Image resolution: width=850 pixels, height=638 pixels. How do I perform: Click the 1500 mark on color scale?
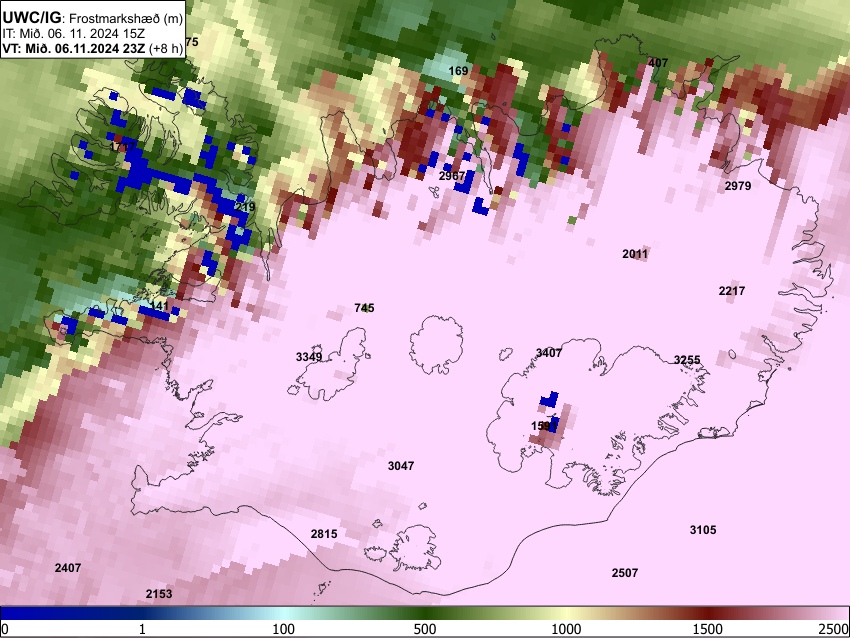pos(708,629)
